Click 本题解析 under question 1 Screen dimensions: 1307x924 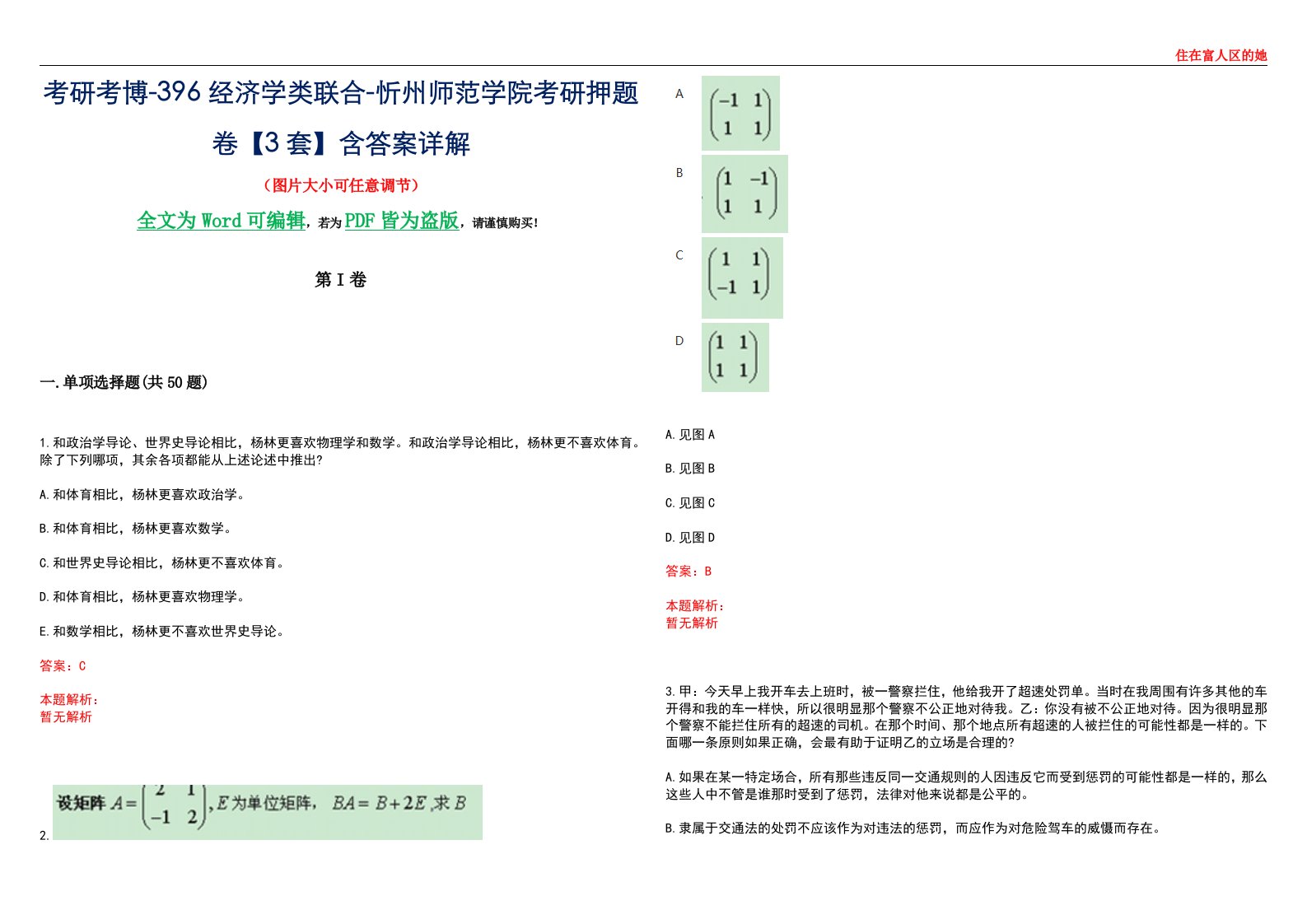tap(69, 700)
